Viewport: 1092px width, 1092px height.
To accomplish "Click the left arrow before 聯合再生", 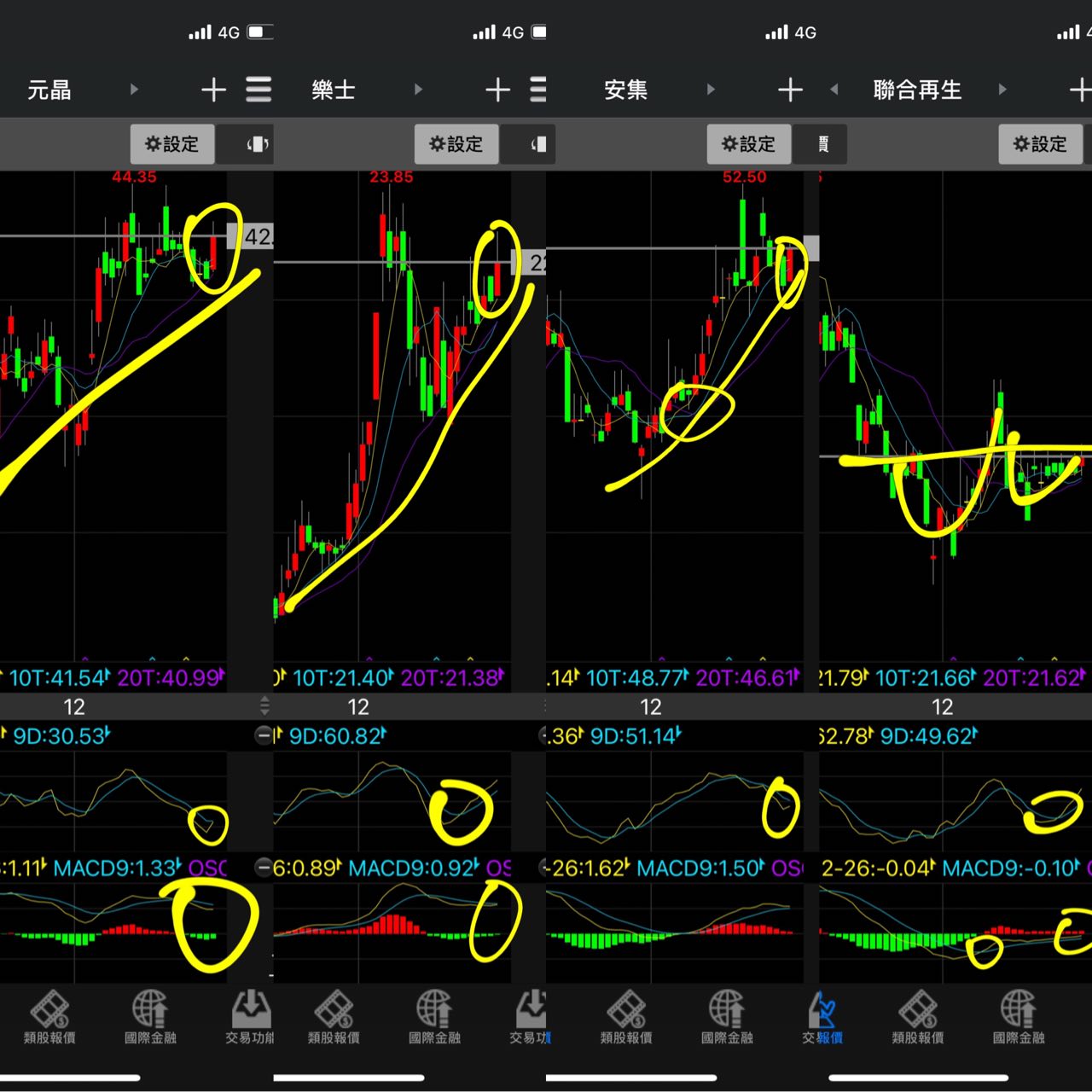I will pos(834,90).
